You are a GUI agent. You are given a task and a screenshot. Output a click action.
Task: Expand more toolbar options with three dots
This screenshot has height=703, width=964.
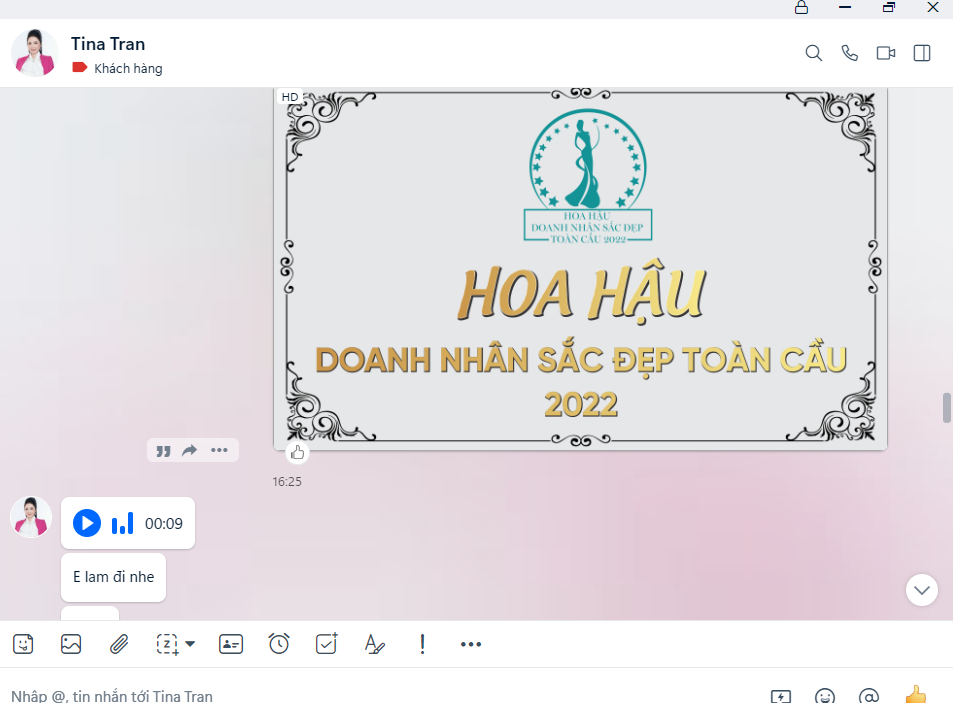click(471, 645)
